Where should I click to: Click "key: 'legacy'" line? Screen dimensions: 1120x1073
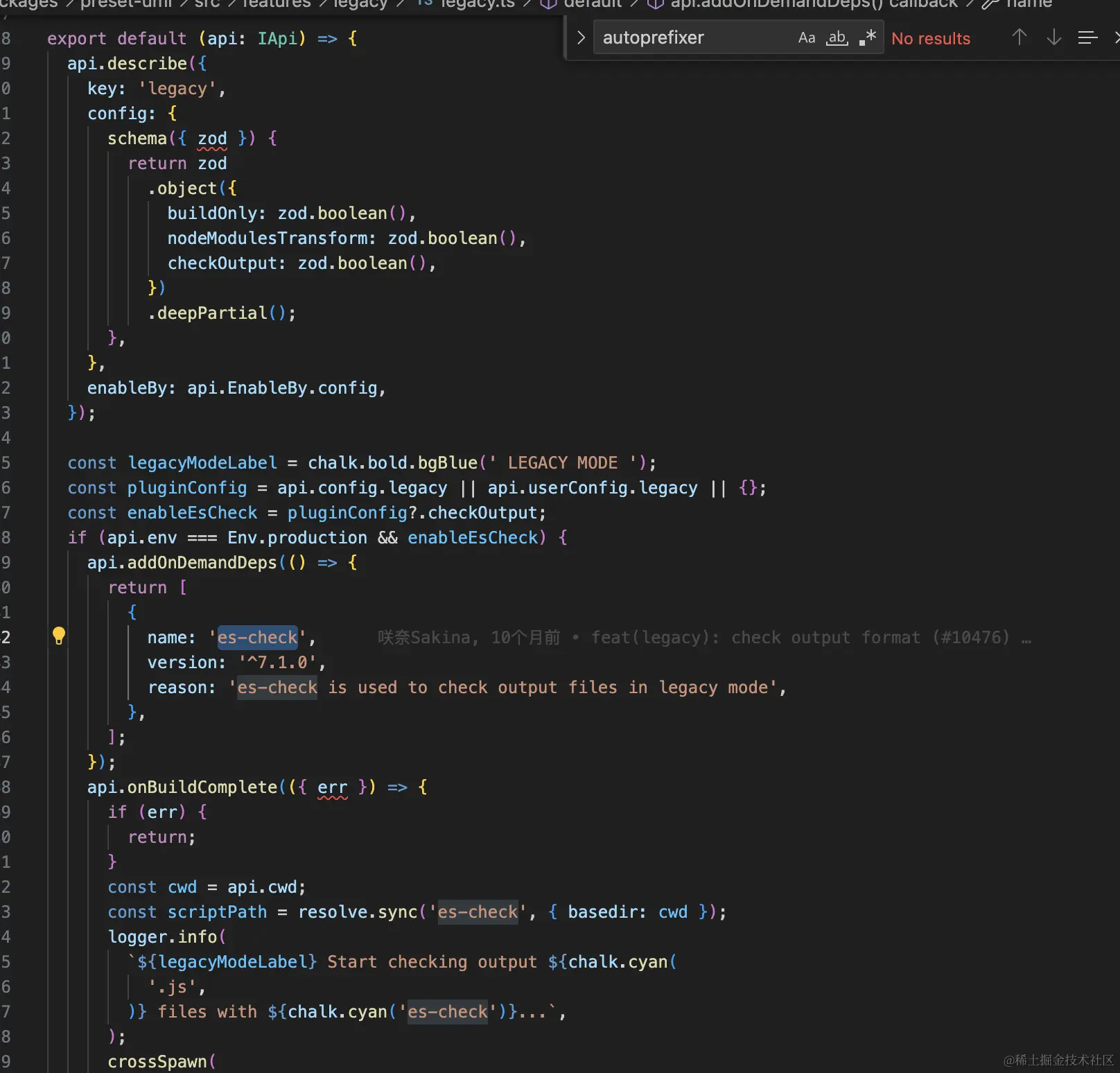click(x=157, y=89)
